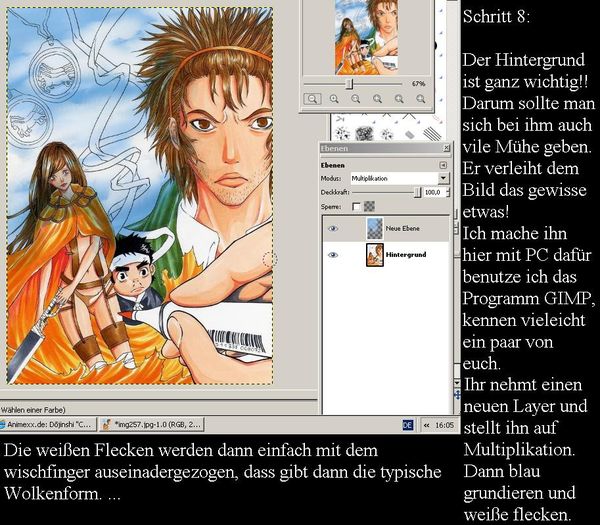Close the Ebenen dock window
The height and width of the screenshot is (525, 600).
click(x=446, y=148)
